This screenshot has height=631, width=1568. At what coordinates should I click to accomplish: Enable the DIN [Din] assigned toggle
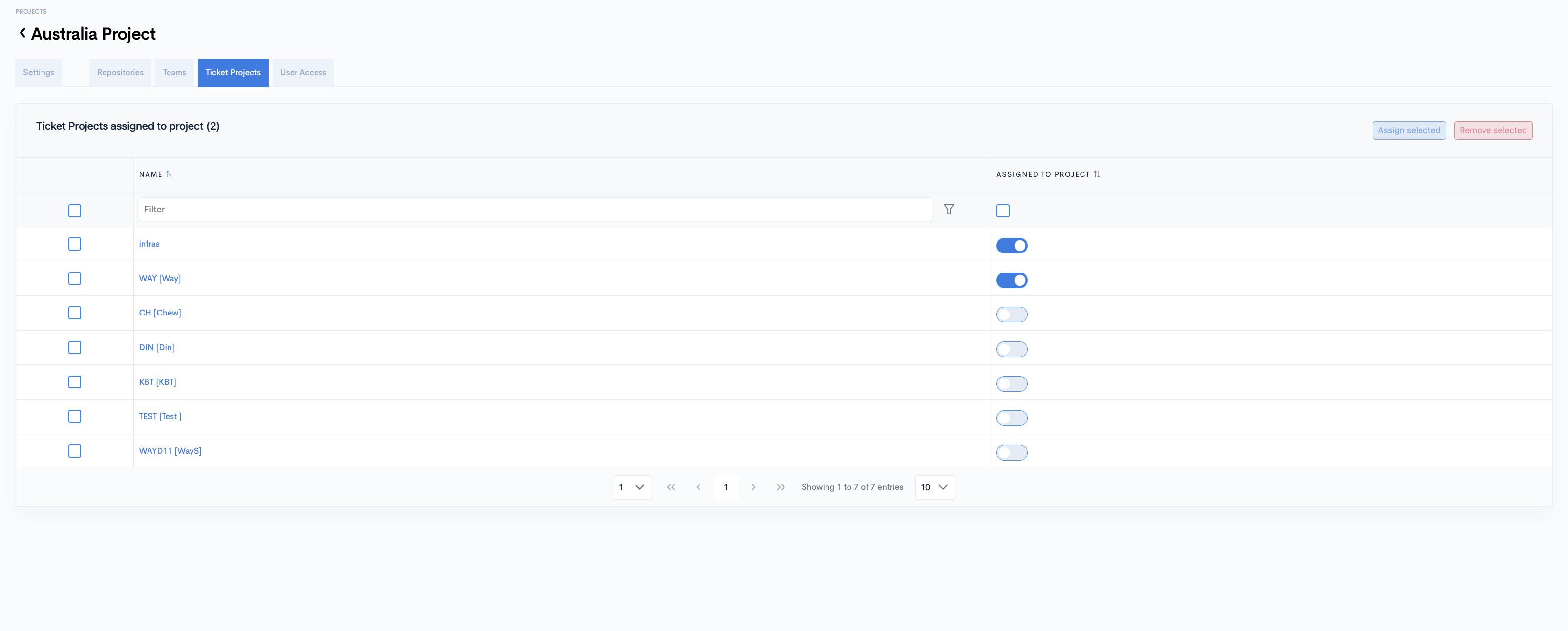coord(1012,349)
